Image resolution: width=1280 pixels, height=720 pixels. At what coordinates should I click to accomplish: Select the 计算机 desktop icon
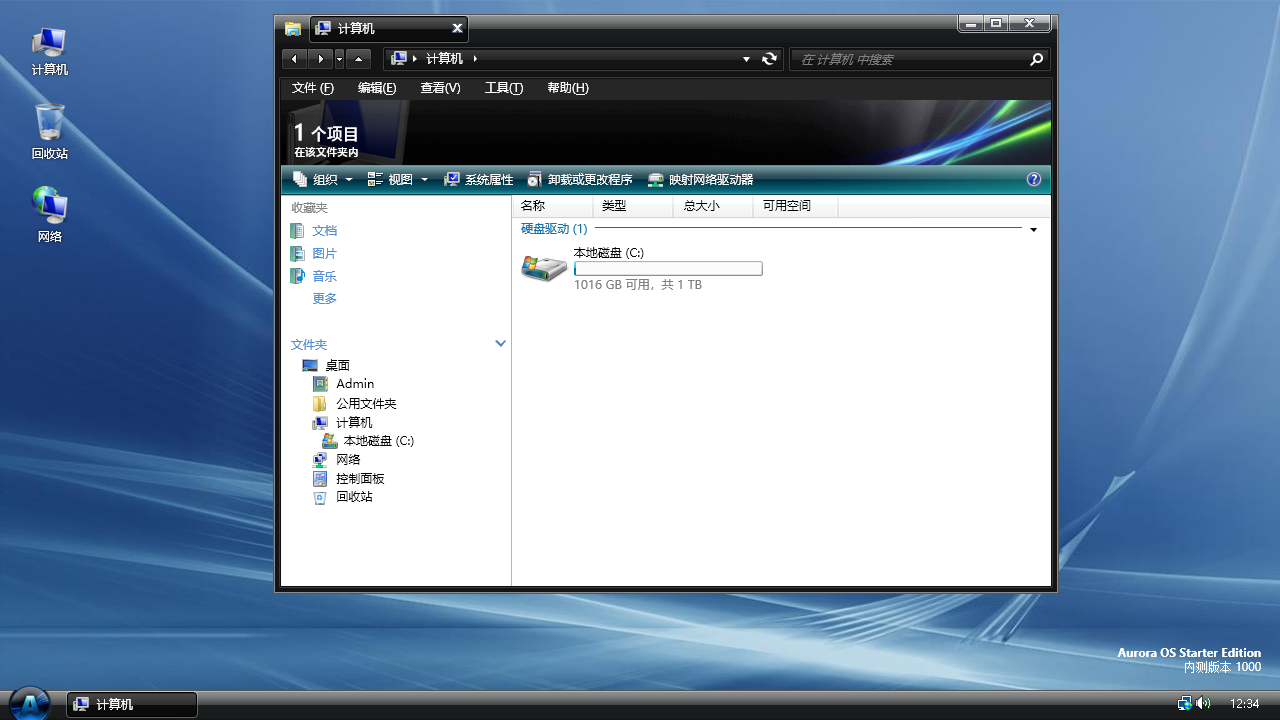tap(50, 51)
